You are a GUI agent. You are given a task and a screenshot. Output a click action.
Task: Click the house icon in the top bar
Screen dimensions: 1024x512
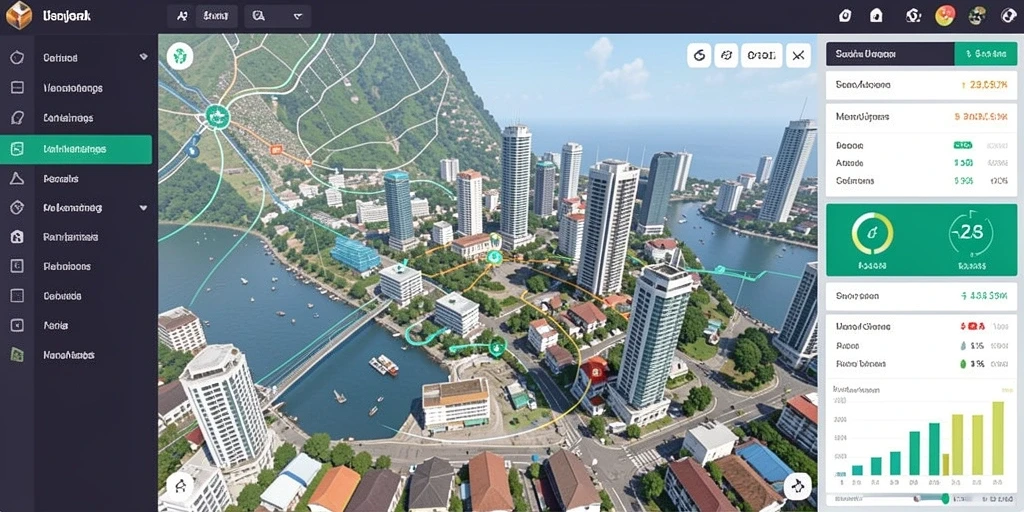coord(876,16)
